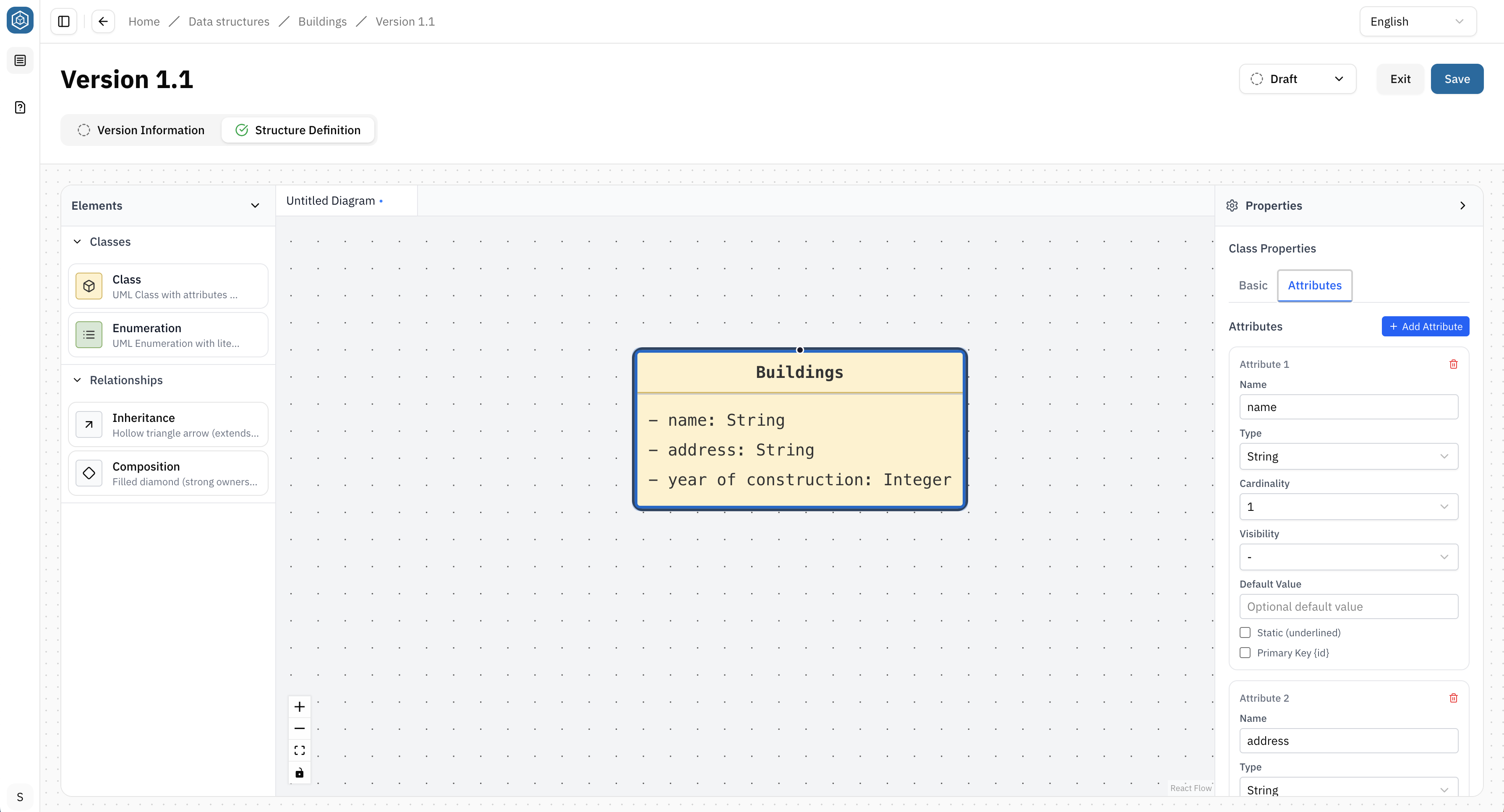Open the list page sidebar icon
The height and width of the screenshot is (812, 1504).
[20, 61]
